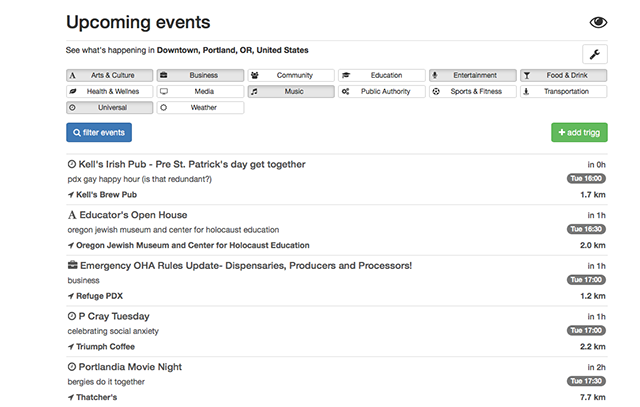
Task: Click the eye icon beside Upcoming events
Action: click(x=598, y=22)
